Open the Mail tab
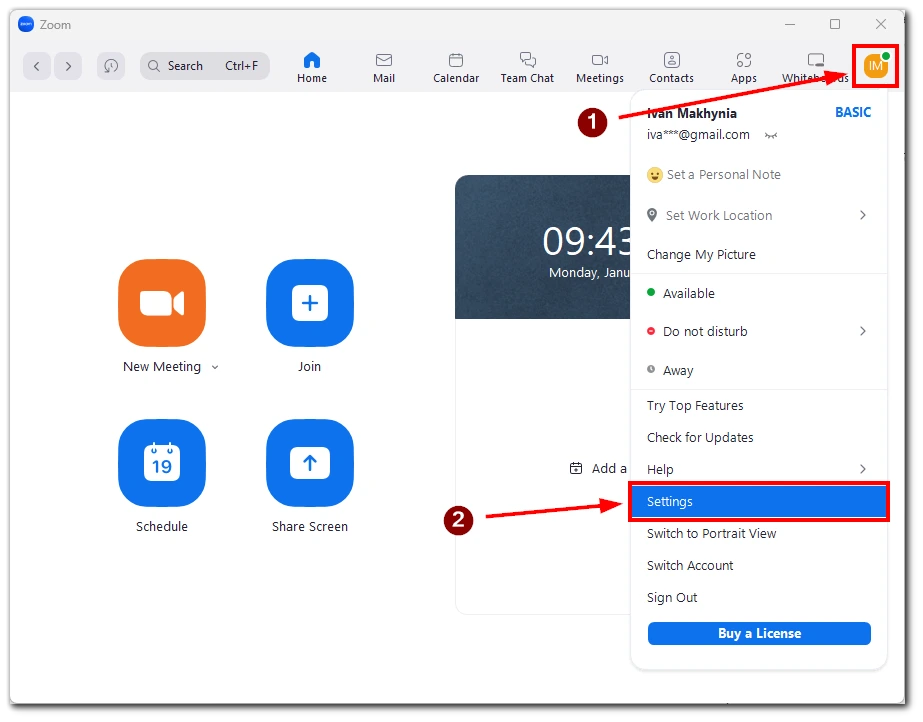Viewport: 923px width, 722px height. (x=384, y=68)
